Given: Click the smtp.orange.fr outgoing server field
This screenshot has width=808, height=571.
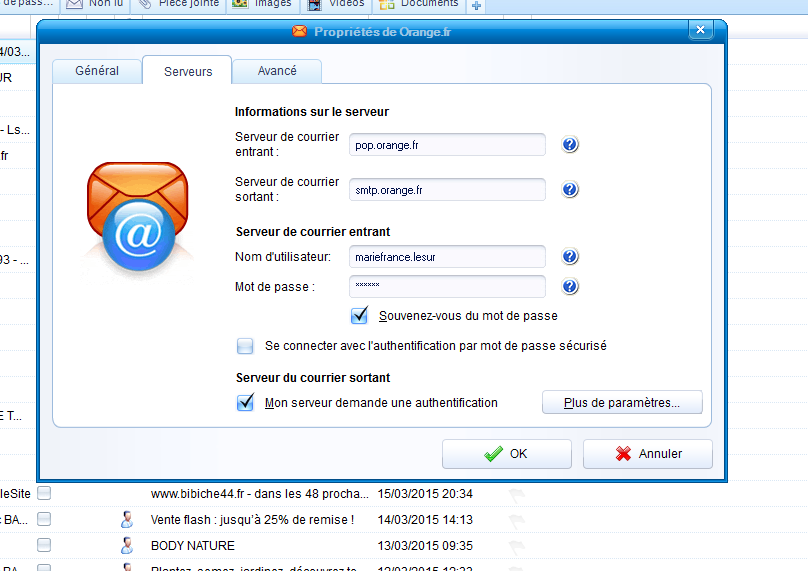Looking at the screenshot, I should [447, 190].
